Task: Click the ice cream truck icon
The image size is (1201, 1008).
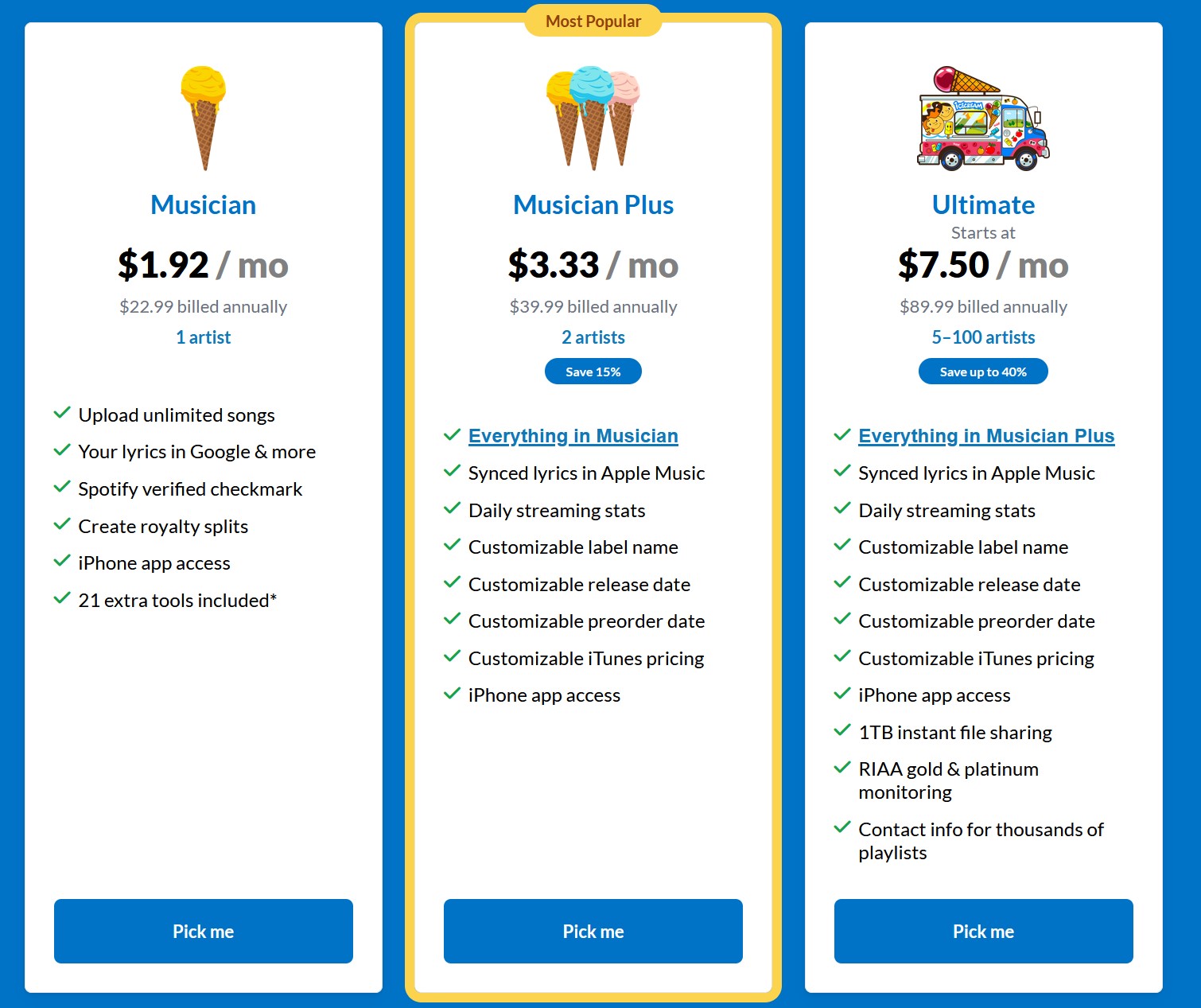Action: [983, 119]
